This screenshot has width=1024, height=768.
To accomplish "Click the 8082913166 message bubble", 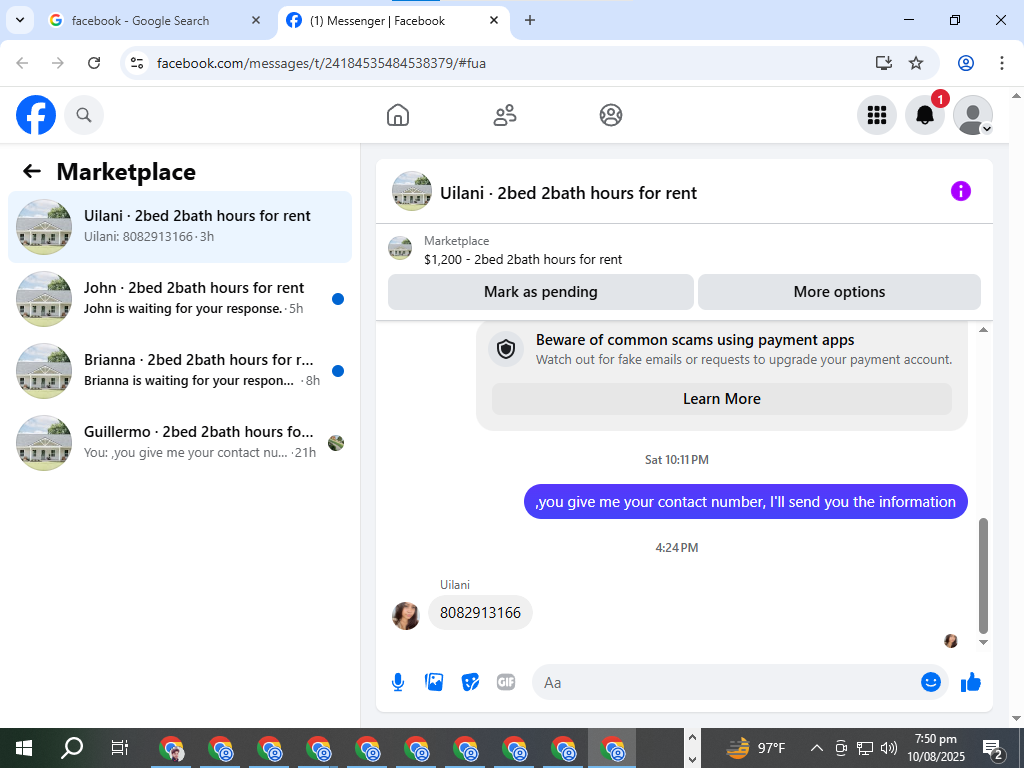I will [480, 613].
